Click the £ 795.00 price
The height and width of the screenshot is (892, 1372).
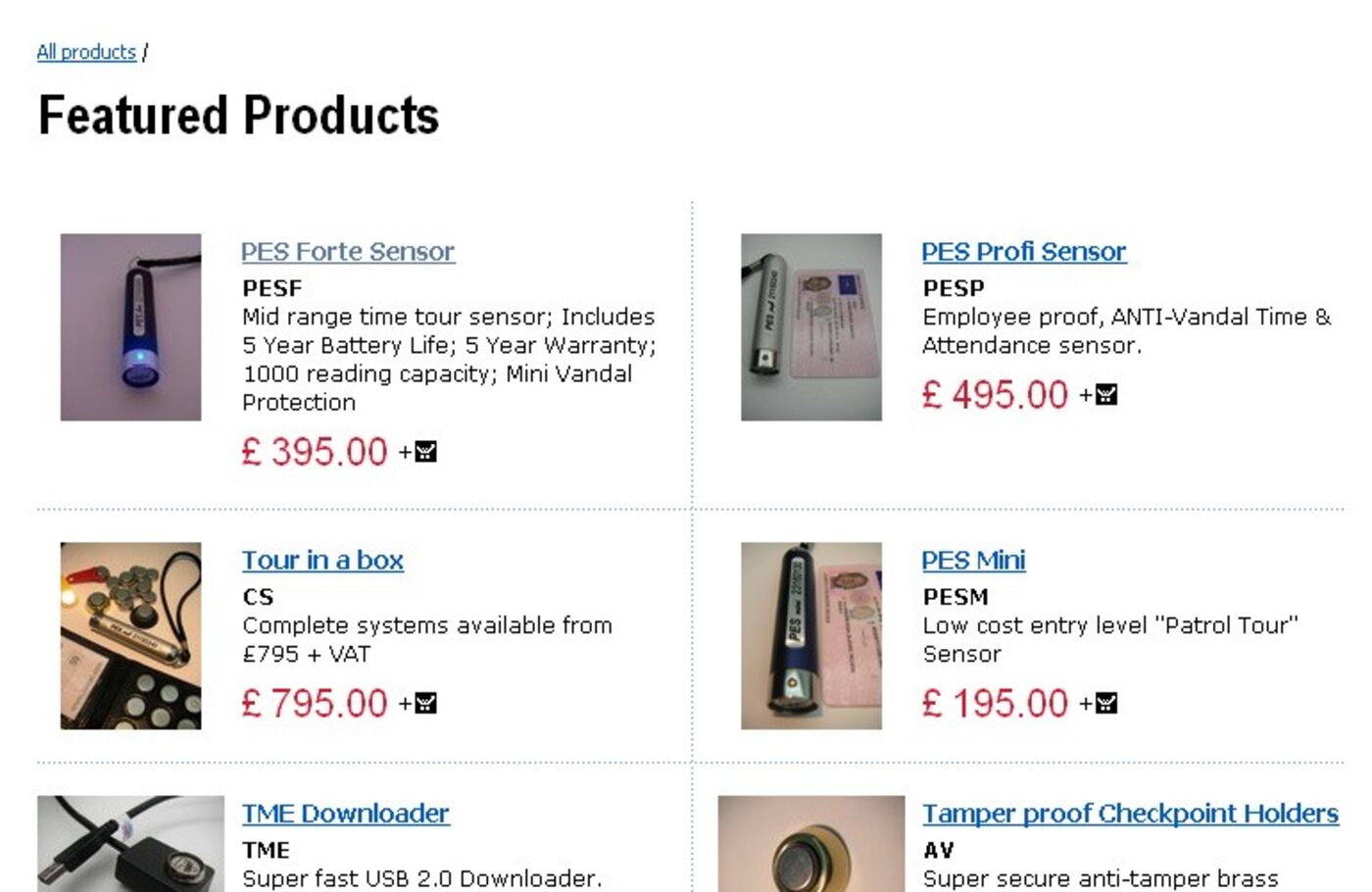click(x=315, y=704)
